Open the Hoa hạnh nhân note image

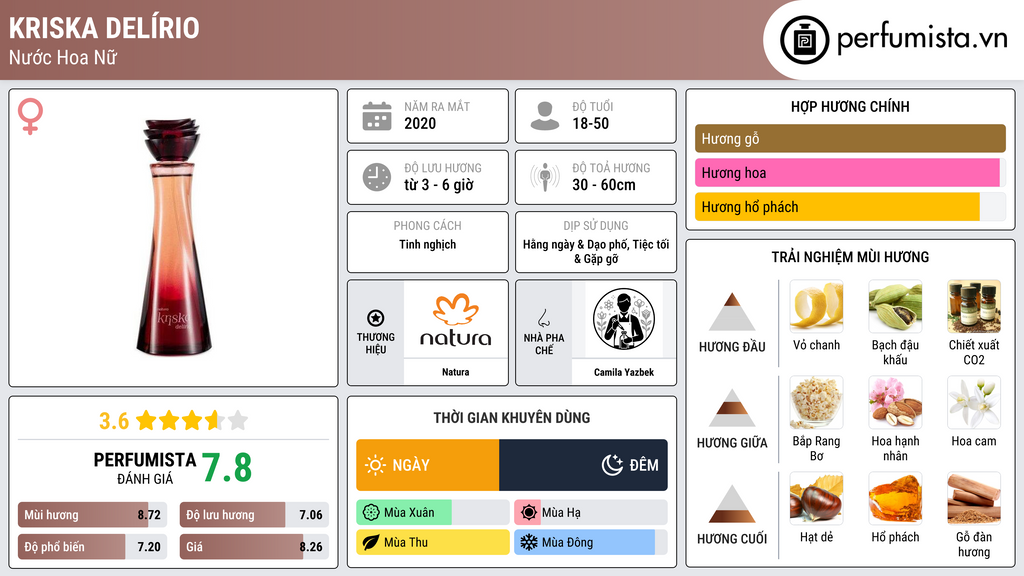[x=895, y=402]
